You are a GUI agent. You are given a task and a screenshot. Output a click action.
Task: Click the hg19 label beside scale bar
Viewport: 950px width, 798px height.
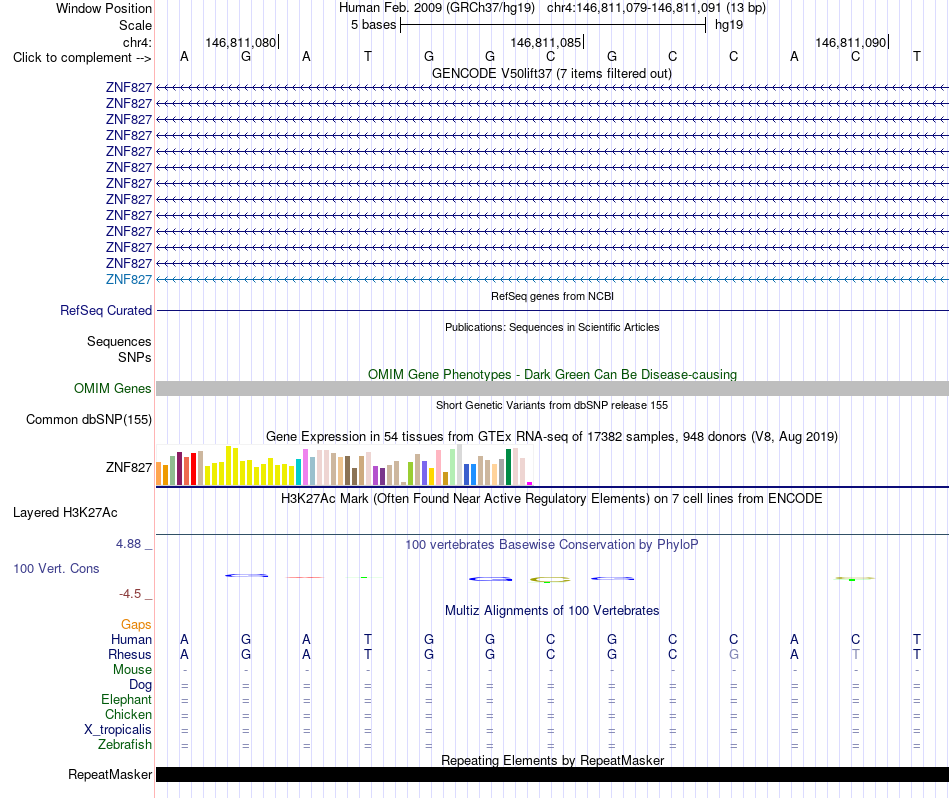click(729, 25)
